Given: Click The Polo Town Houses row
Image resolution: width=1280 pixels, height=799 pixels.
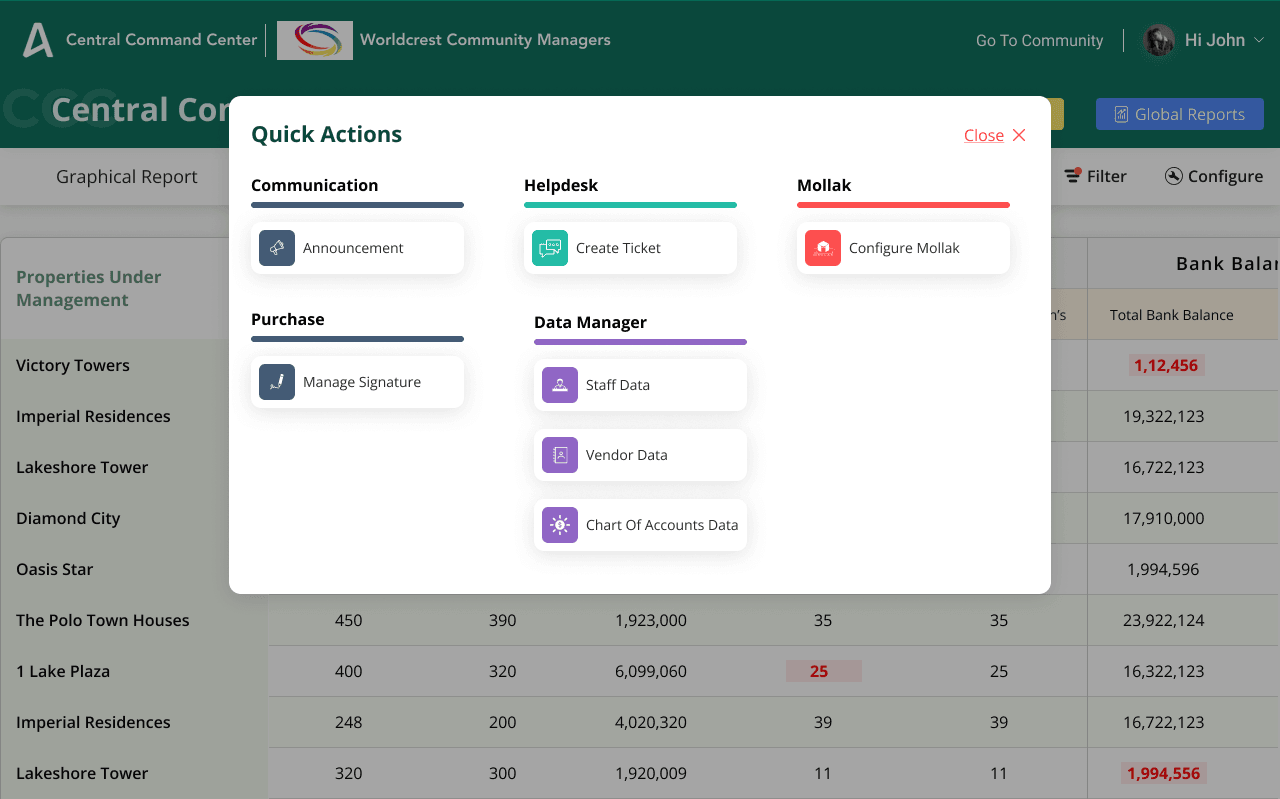Looking at the screenshot, I should (x=103, y=620).
